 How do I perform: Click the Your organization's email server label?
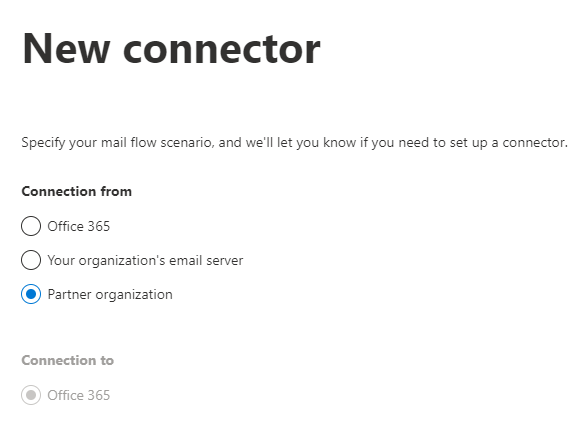[145, 261]
